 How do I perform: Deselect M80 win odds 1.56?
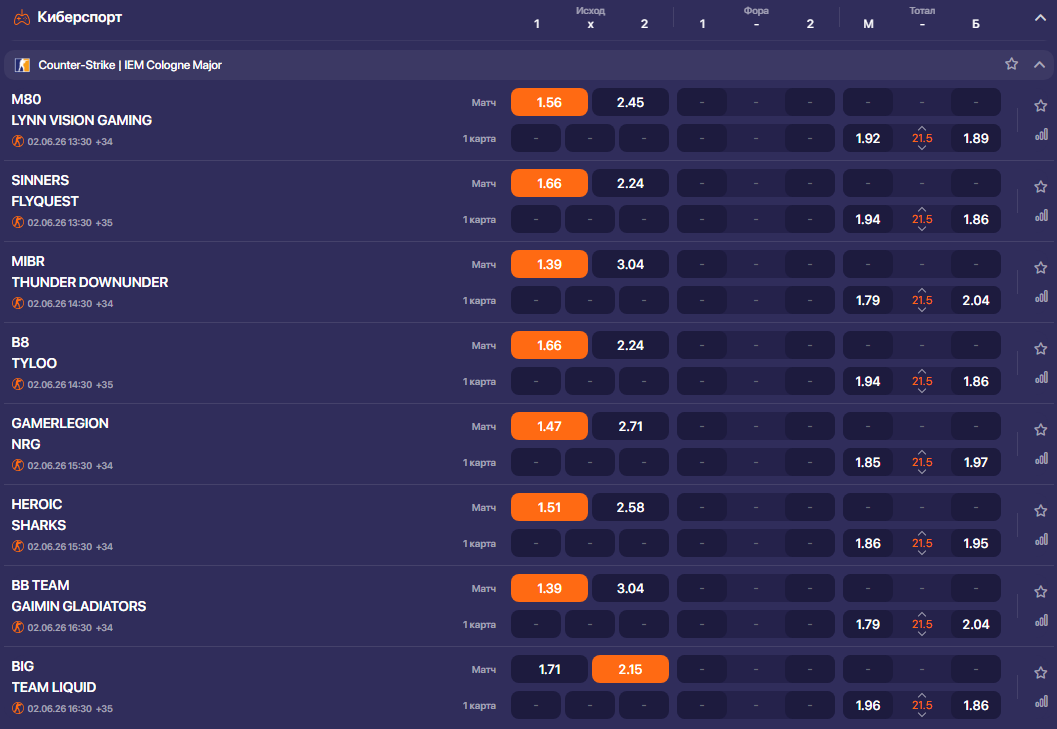(x=549, y=103)
